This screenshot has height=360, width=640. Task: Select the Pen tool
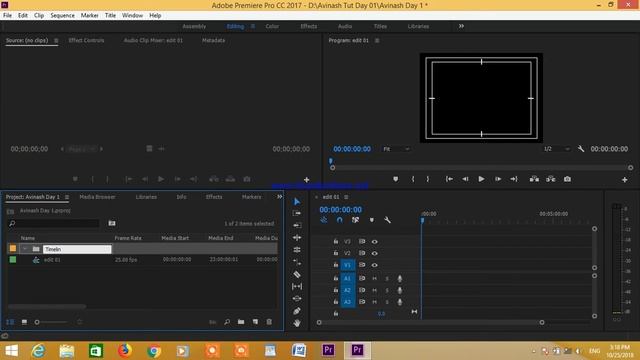click(297, 311)
